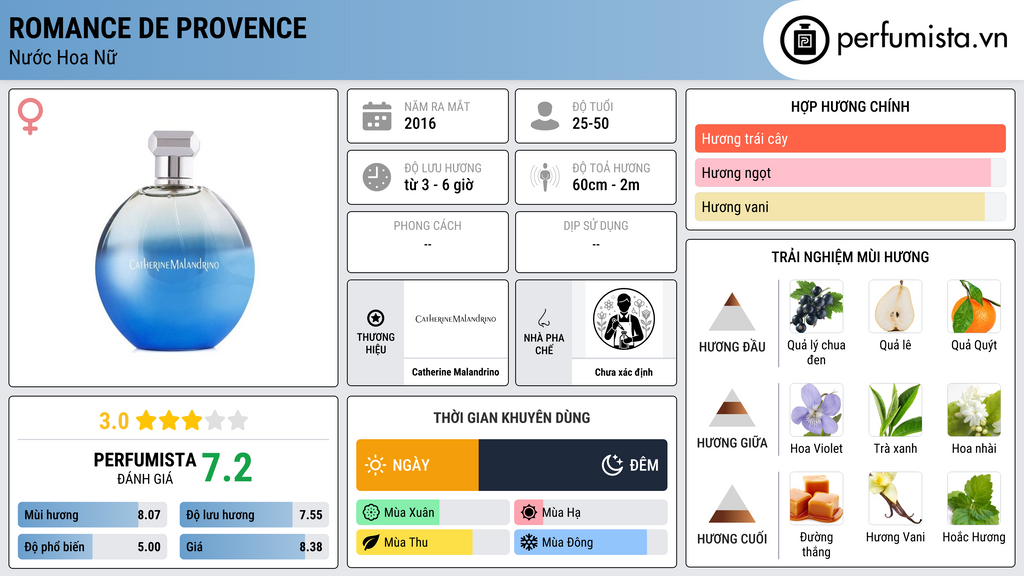1024x576 pixels.
Task: Click the pink female gender symbol
Action: 30,116
